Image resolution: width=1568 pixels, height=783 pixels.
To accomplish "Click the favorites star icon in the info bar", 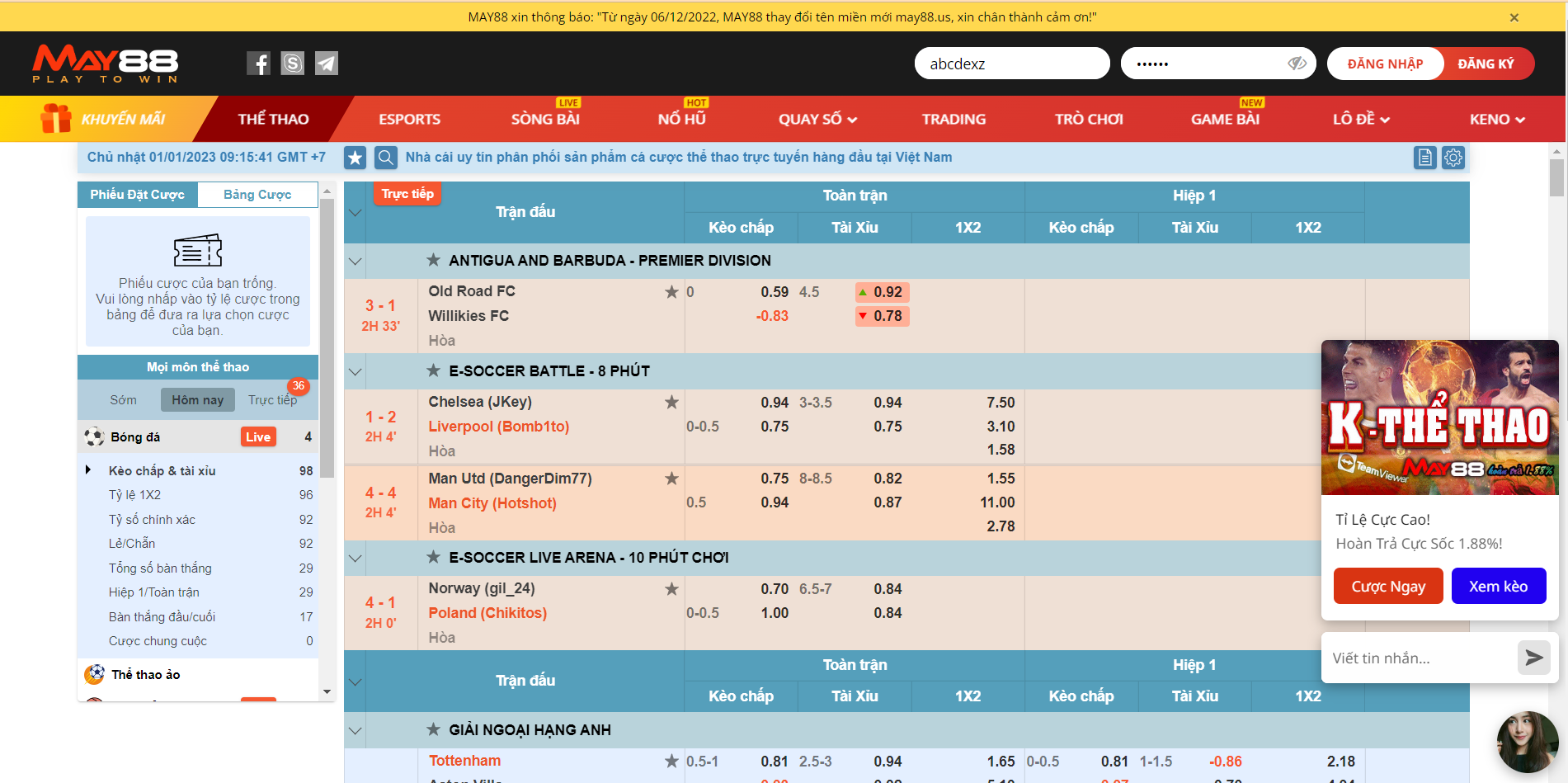I will coord(356,158).
